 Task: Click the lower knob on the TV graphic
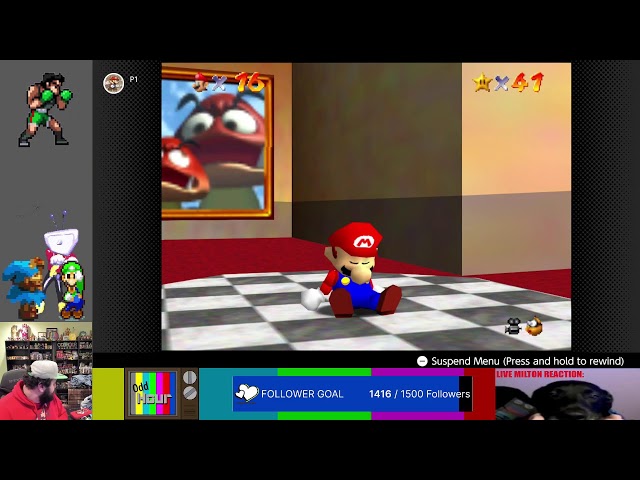click(x=189, y=393)
